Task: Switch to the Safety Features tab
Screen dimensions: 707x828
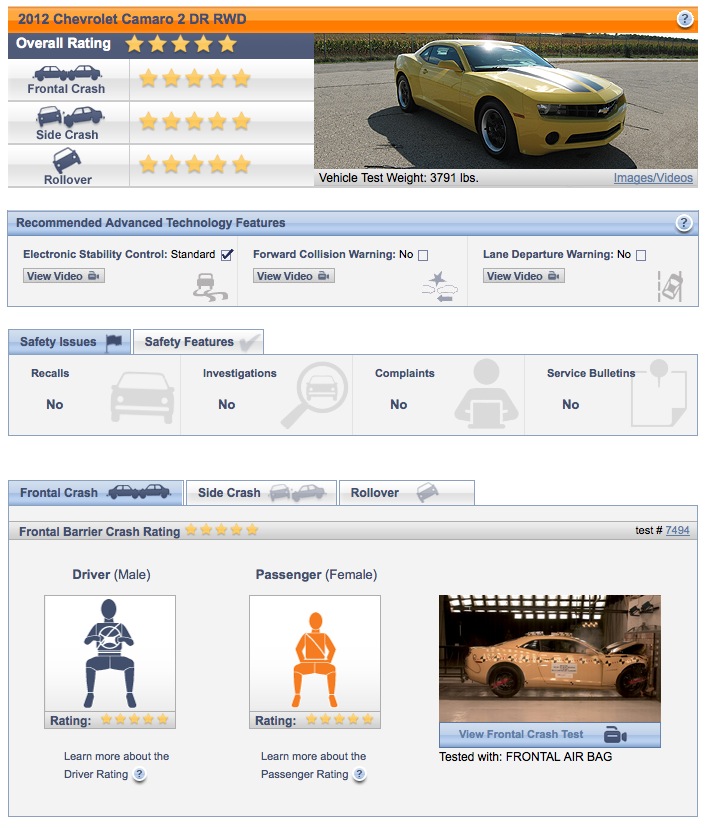Action: pyautogui.click(x=199, y=342)
